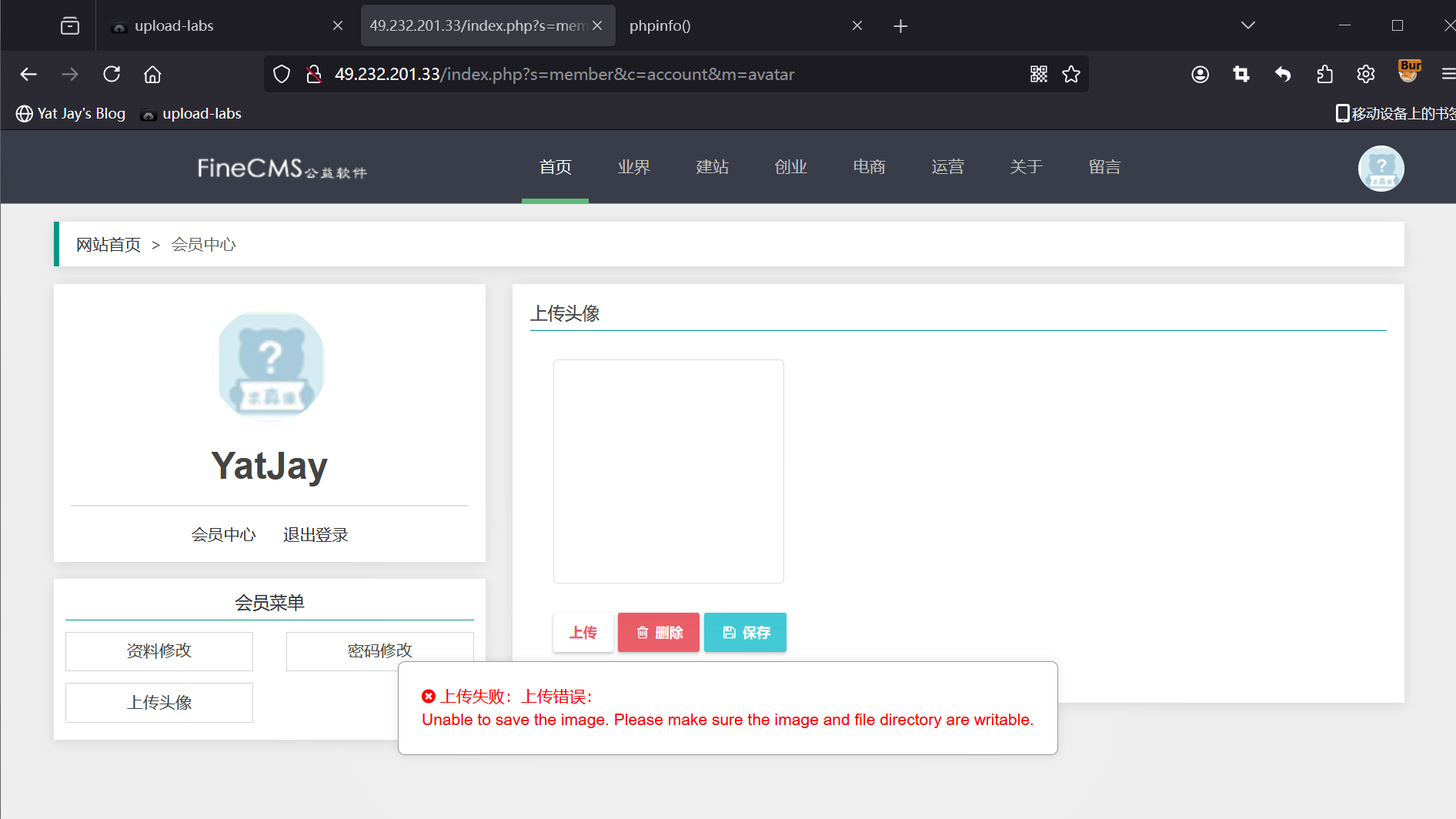The image size is (1456, 819).
Task: Click 网站首页 in the breadcrumb
Action: point(109,245)
